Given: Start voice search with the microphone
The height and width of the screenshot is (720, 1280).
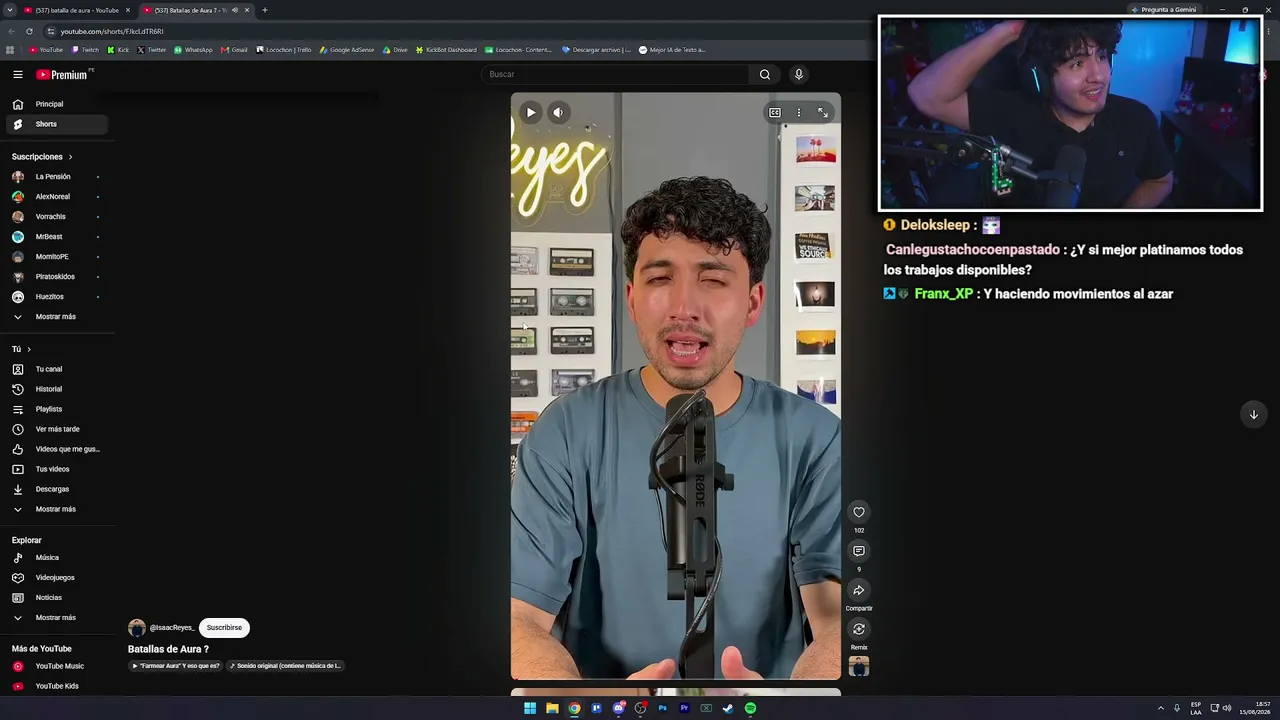Looking at the screenshot, I should click(798, 74).
